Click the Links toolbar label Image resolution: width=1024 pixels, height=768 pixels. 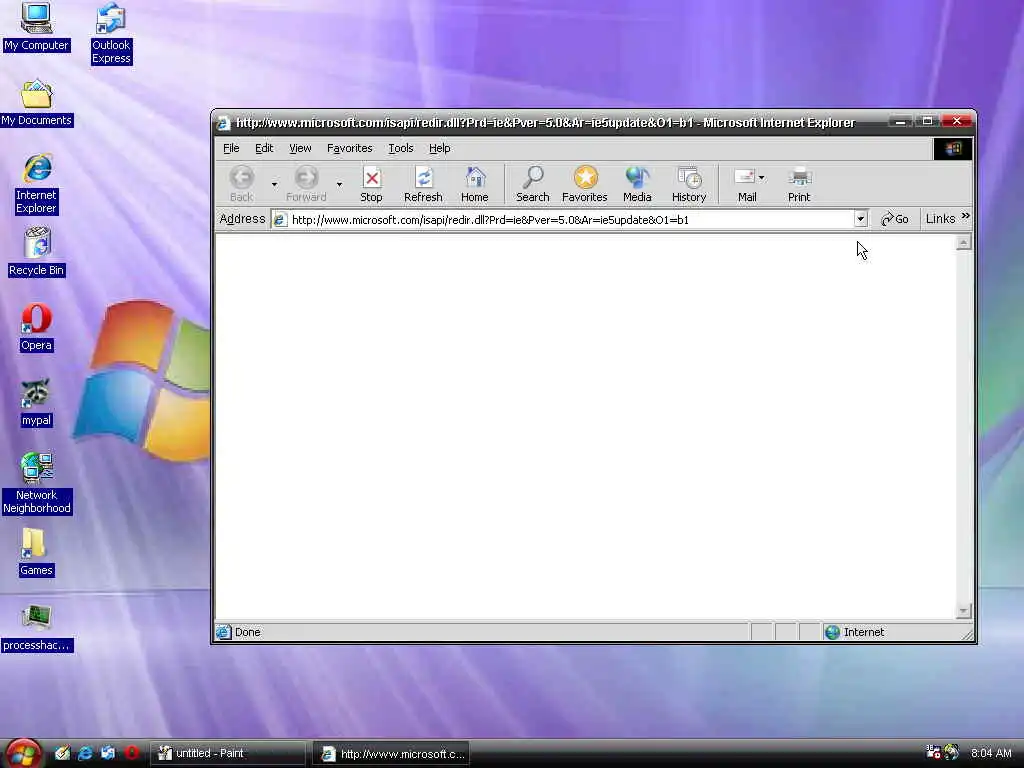click(x=940, y=219)
